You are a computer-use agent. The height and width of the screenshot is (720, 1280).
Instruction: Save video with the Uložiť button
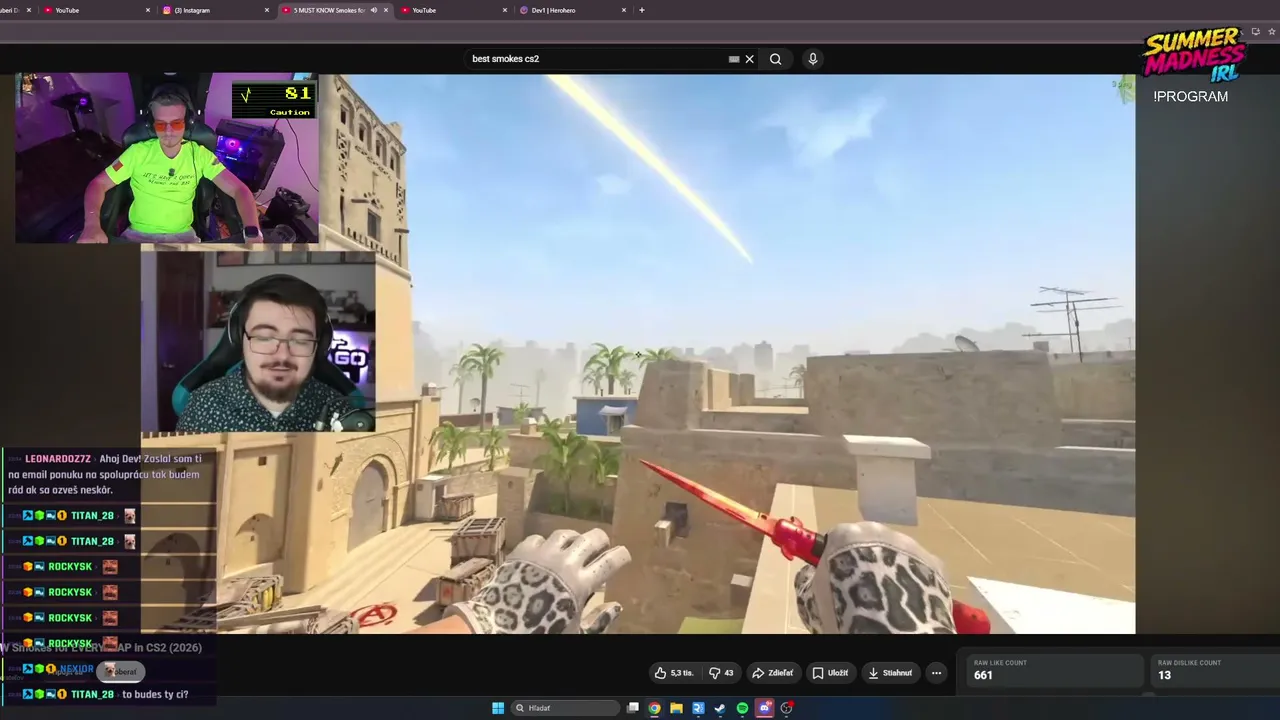830,673
